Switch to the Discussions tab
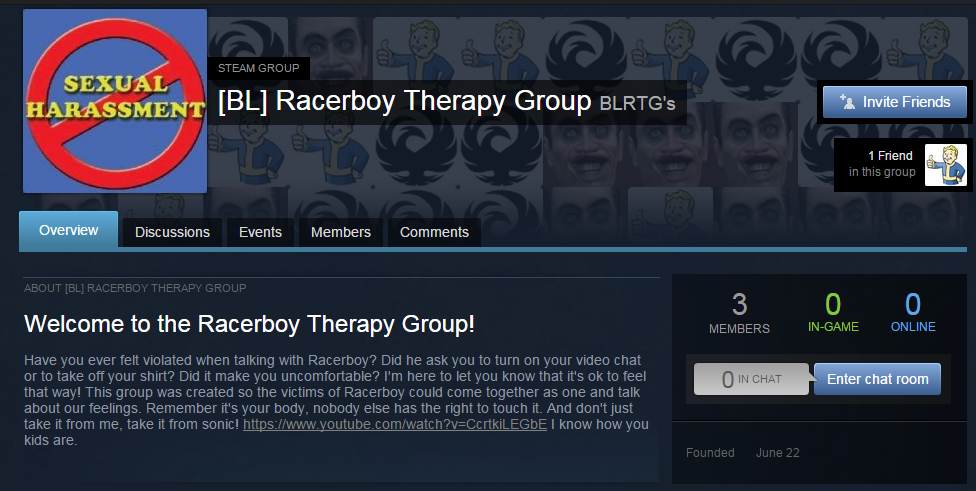 click(172, 232)
